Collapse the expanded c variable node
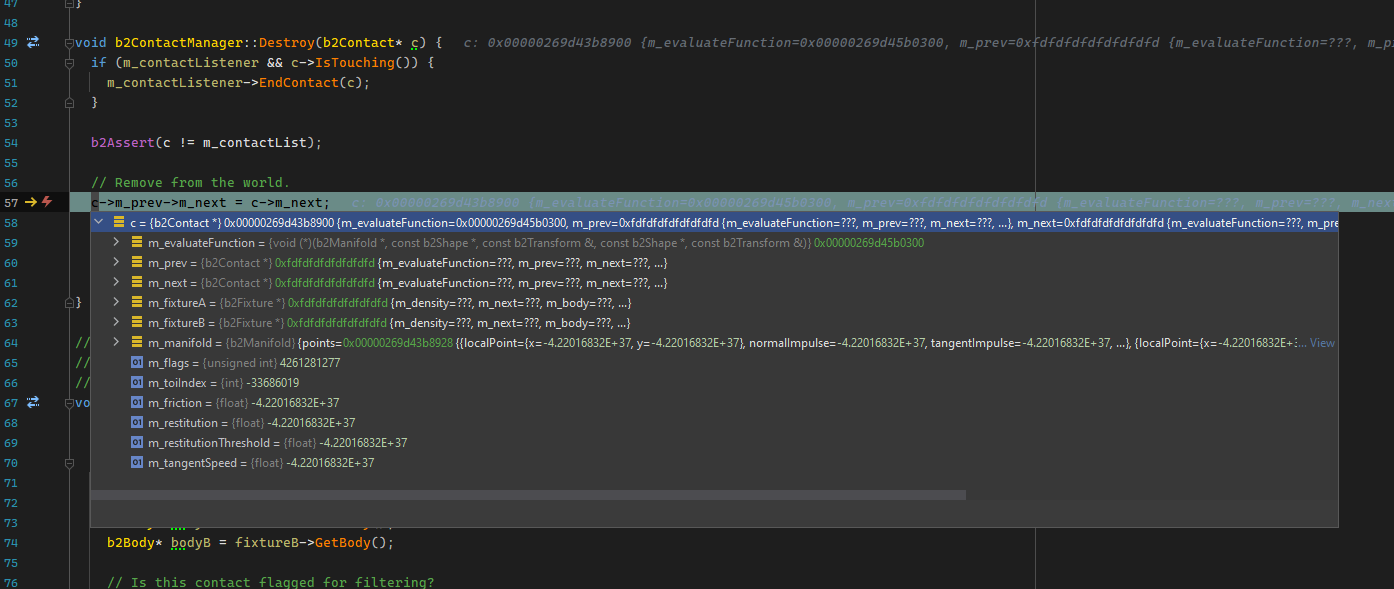1394x589 pixels. pos(98,221)
